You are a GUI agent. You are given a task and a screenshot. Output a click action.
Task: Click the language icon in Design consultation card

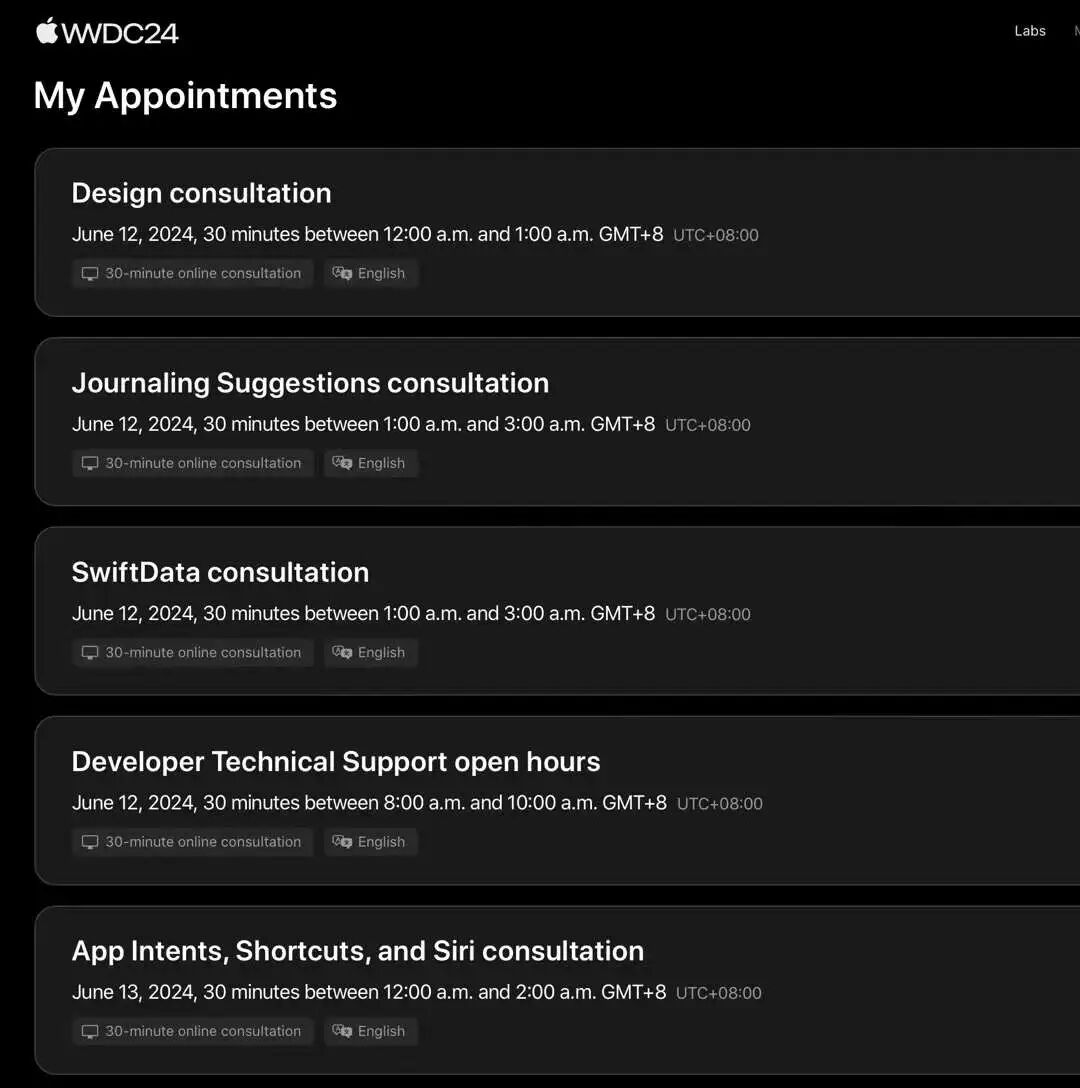tap(341, 273)
